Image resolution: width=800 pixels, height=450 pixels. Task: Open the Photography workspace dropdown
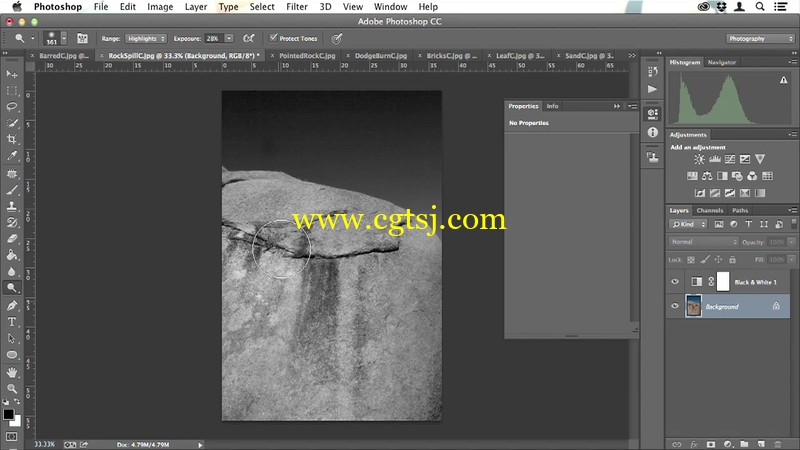pyautogui.click(x=760, y=38)
